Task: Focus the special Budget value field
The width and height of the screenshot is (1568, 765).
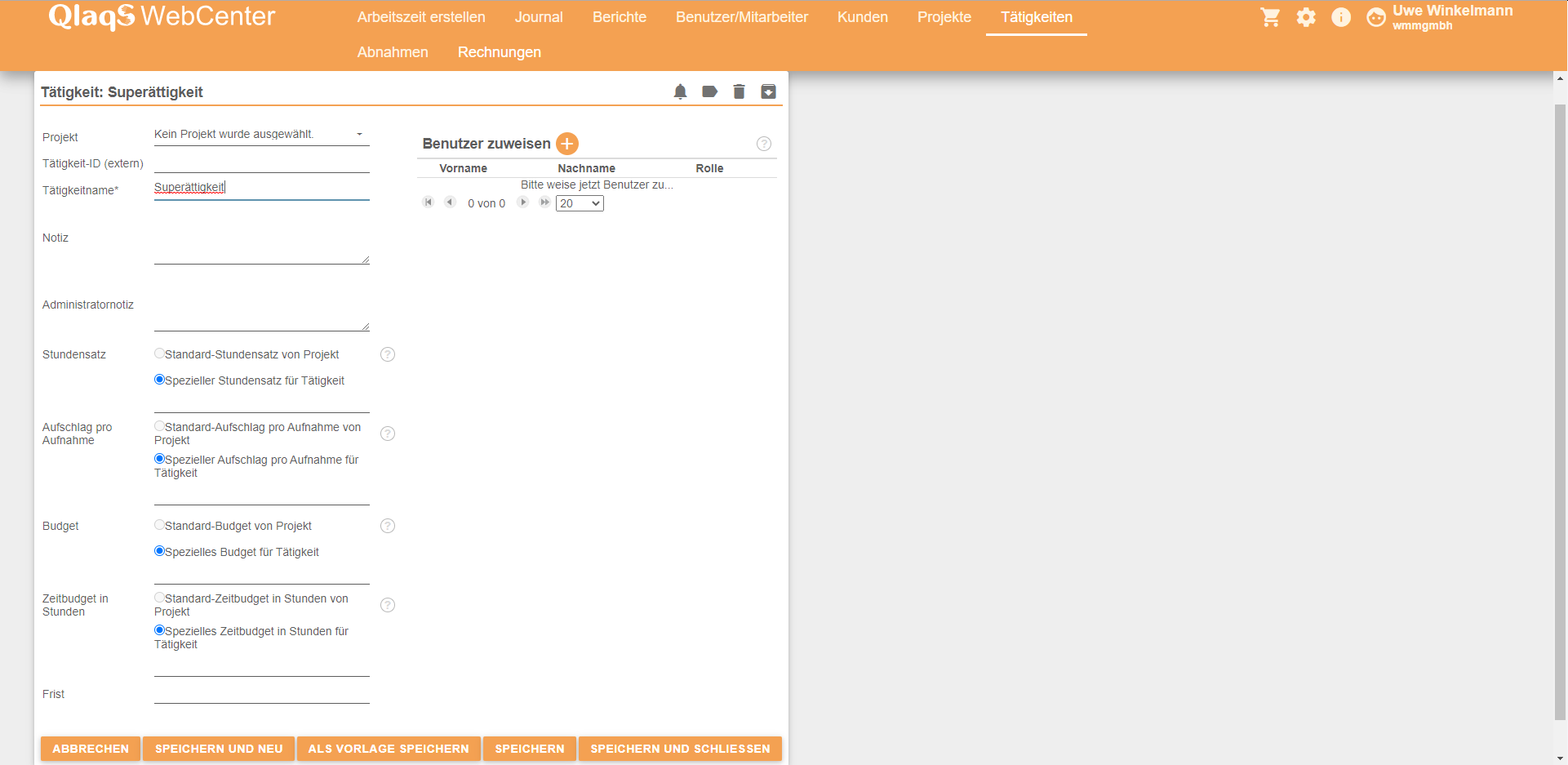Action: [x=261, y=574]
